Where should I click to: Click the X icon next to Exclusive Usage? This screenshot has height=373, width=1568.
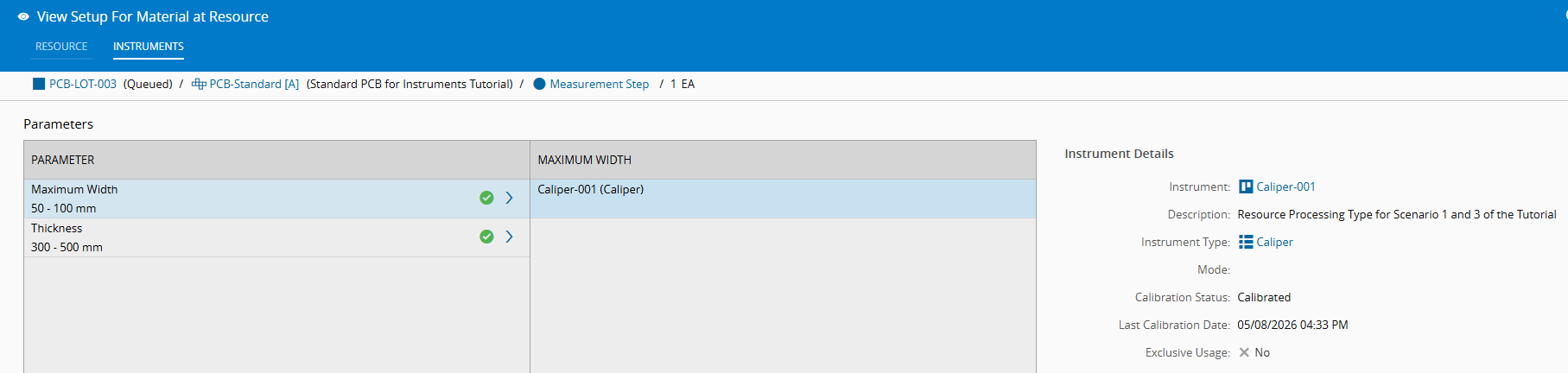1244,352
